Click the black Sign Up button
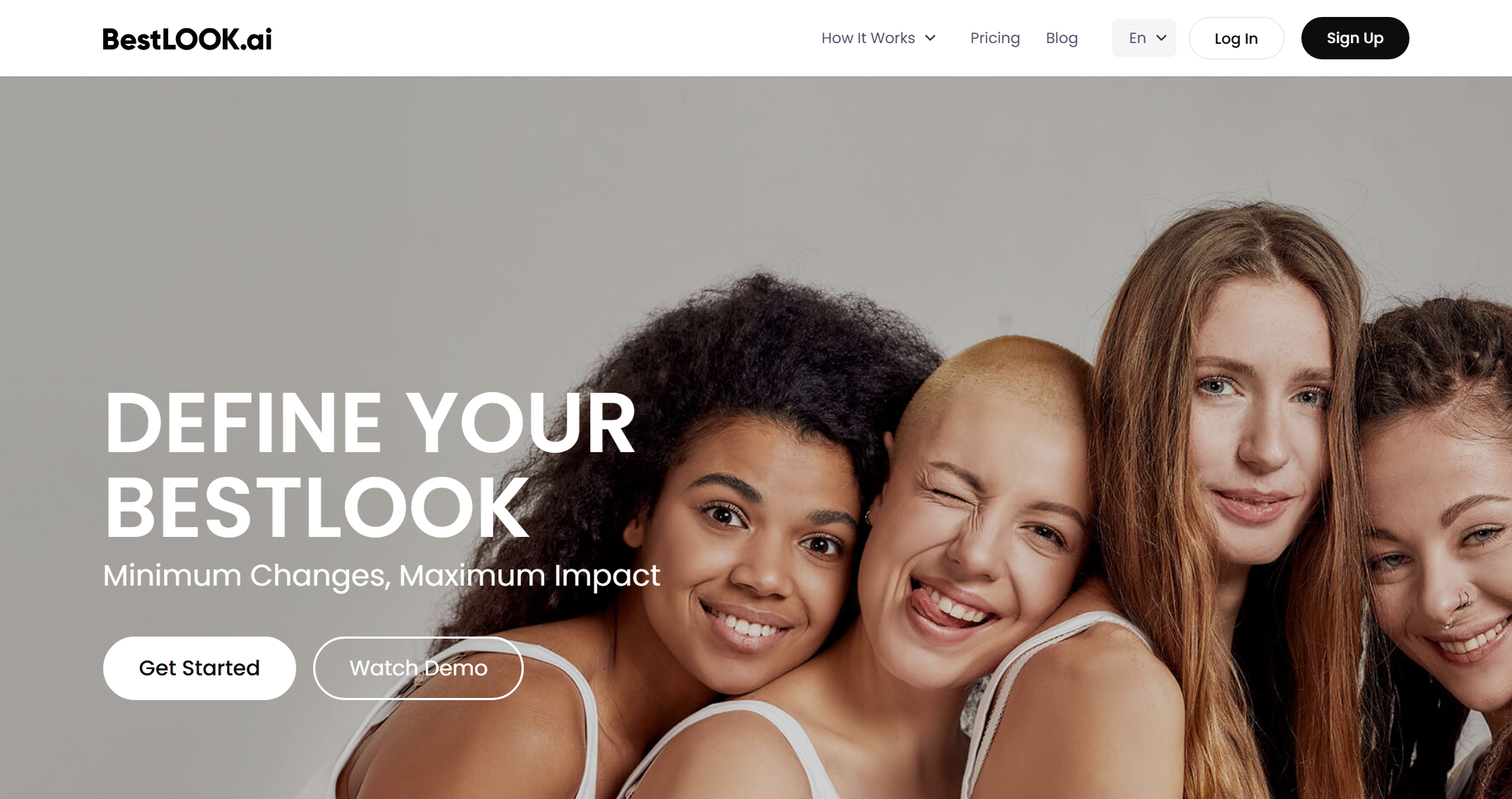1512x799 pixels. (x=1354, y=38)
